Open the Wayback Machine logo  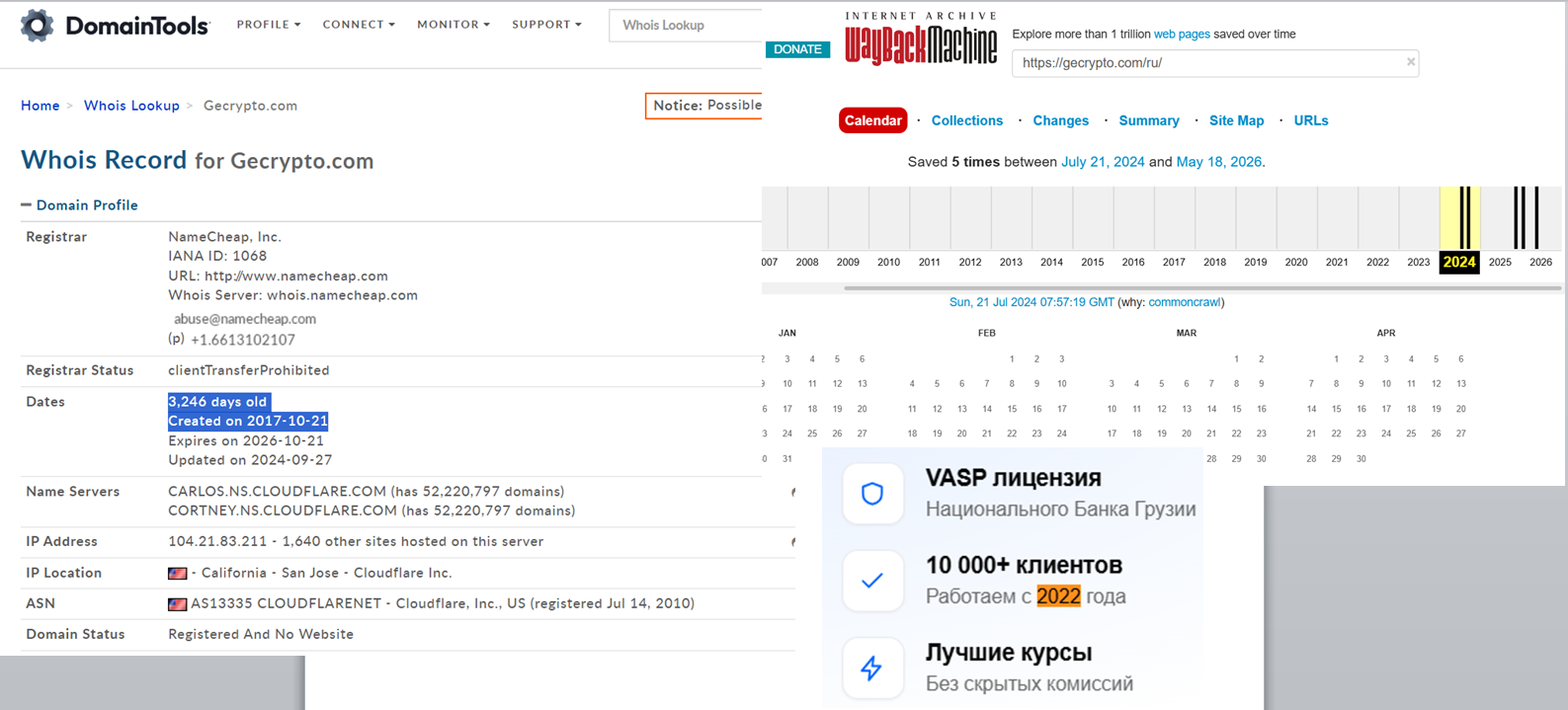(x=921, y=39)
